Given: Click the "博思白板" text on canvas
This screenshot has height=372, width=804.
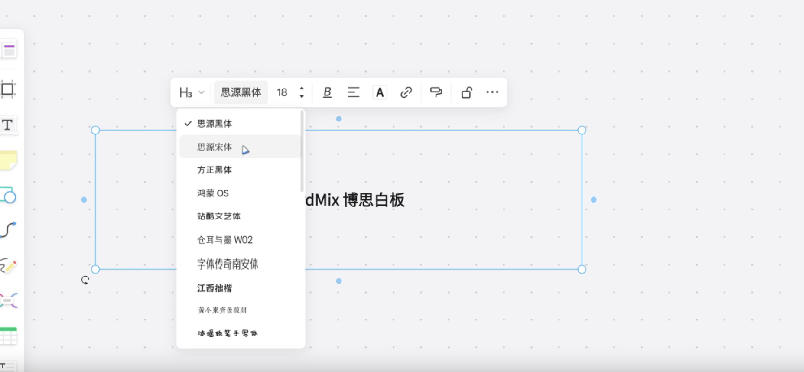Looking at the screenshot, I should [374, 200].
